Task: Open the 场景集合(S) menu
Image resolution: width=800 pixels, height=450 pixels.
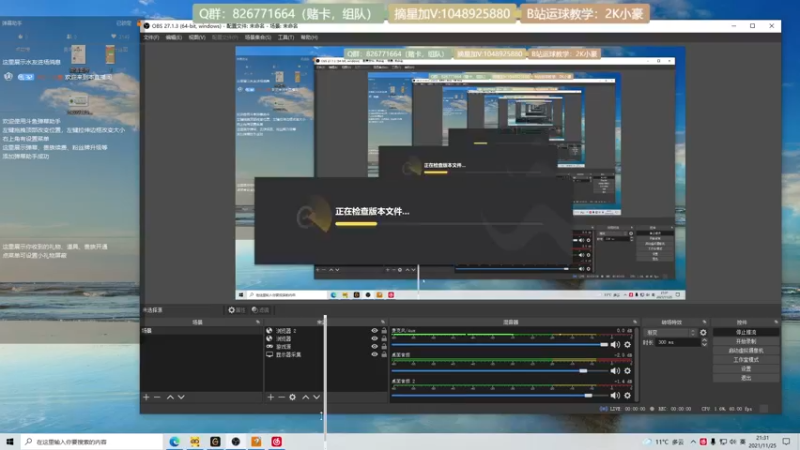Action: click(258, 37)
